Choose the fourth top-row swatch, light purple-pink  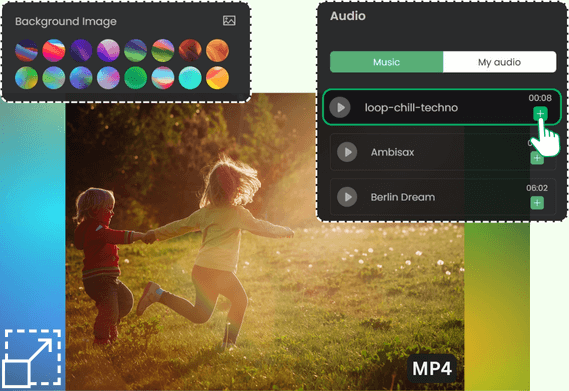click(x=108, y=50)
